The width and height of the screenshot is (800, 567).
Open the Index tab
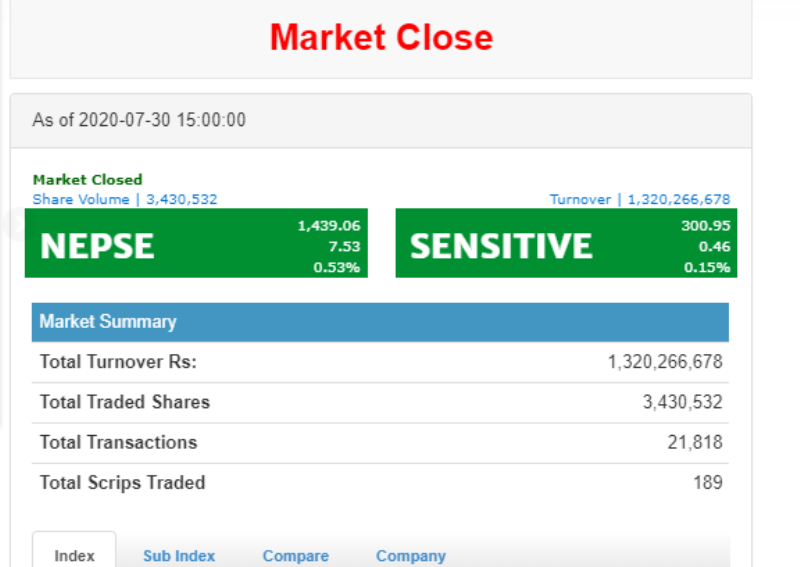74,555
